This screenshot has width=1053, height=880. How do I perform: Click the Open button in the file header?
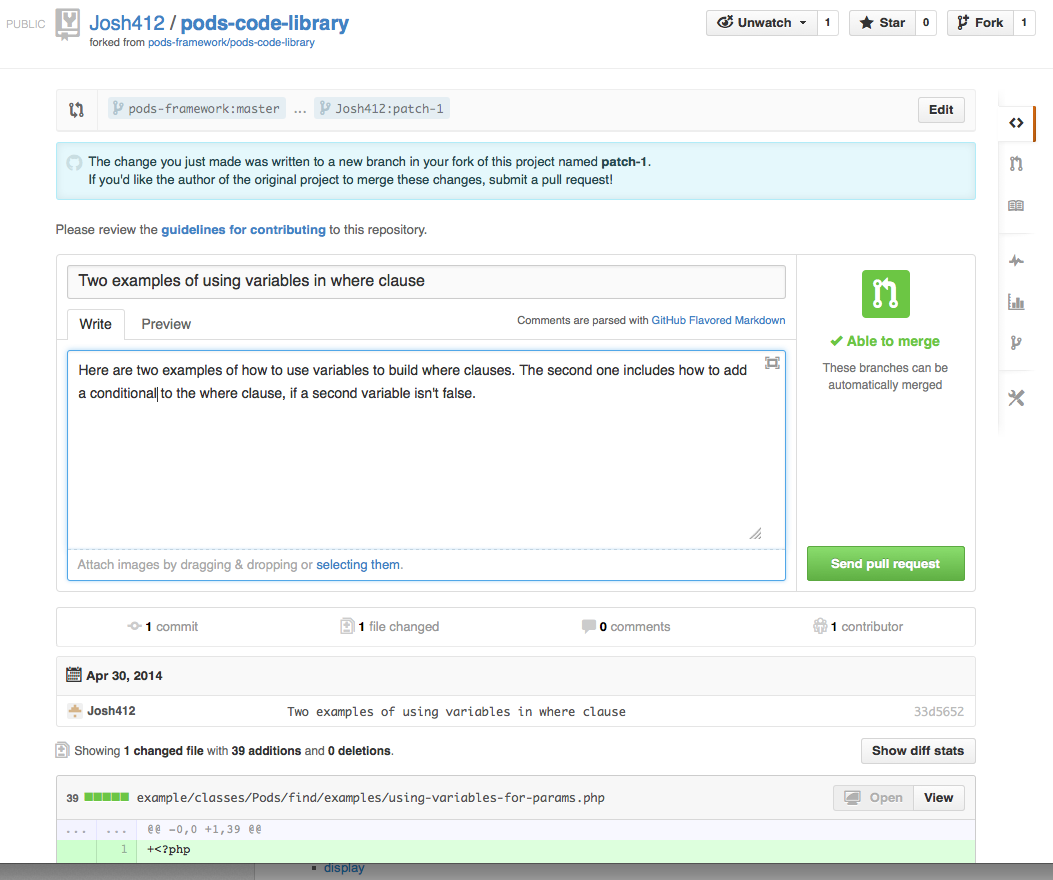[873, 797]
